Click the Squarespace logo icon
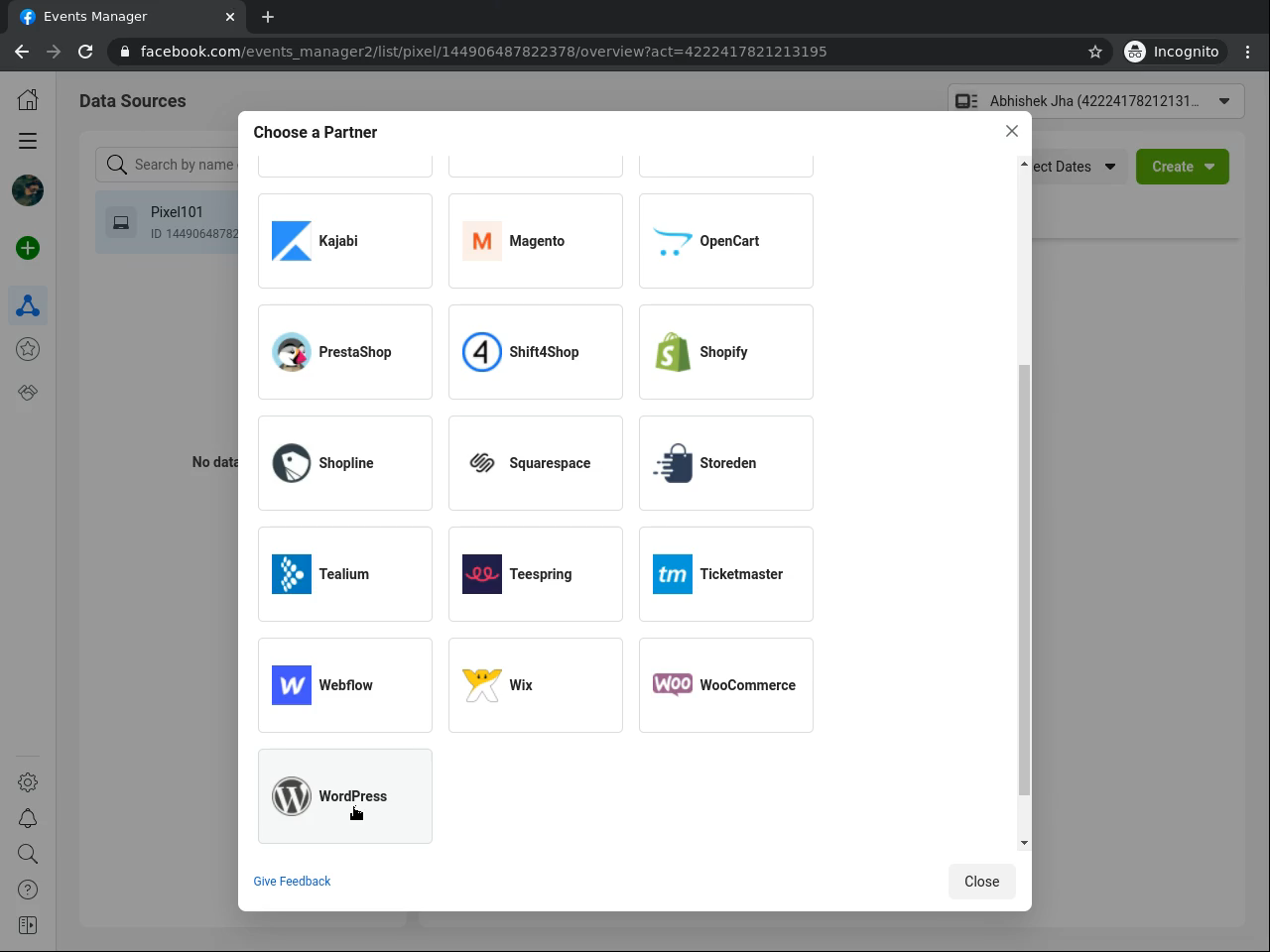This screenshot has width=1270, height=952. [482, 463]
